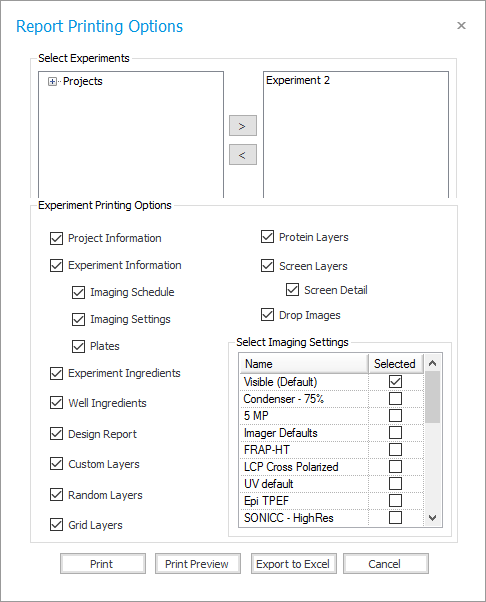This screenshot has width=486, height=602.
Task: Click the imaging settings scroll-up arrow
Action: coord(433,363)
